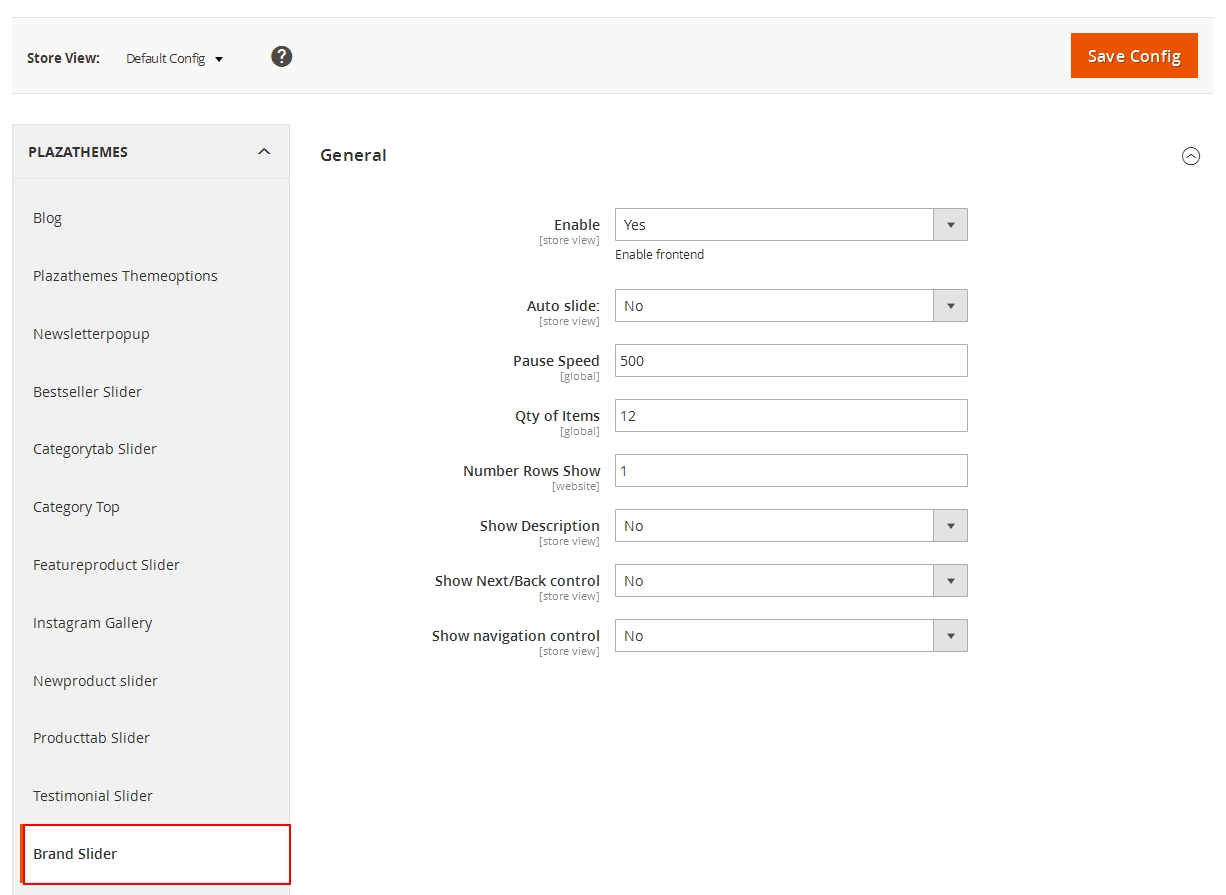Click the Number Rows Show field
This screenshot has width=1226, height=895.
(x=790, y=471)
